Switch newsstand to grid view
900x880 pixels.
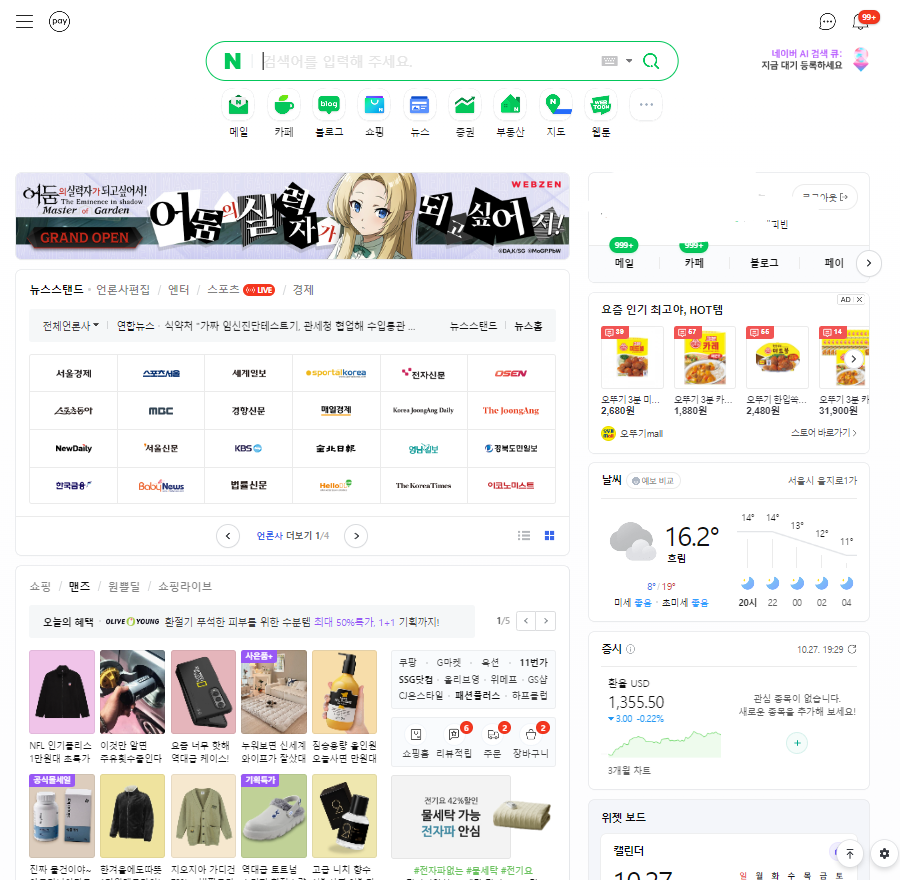pos(549,536)
